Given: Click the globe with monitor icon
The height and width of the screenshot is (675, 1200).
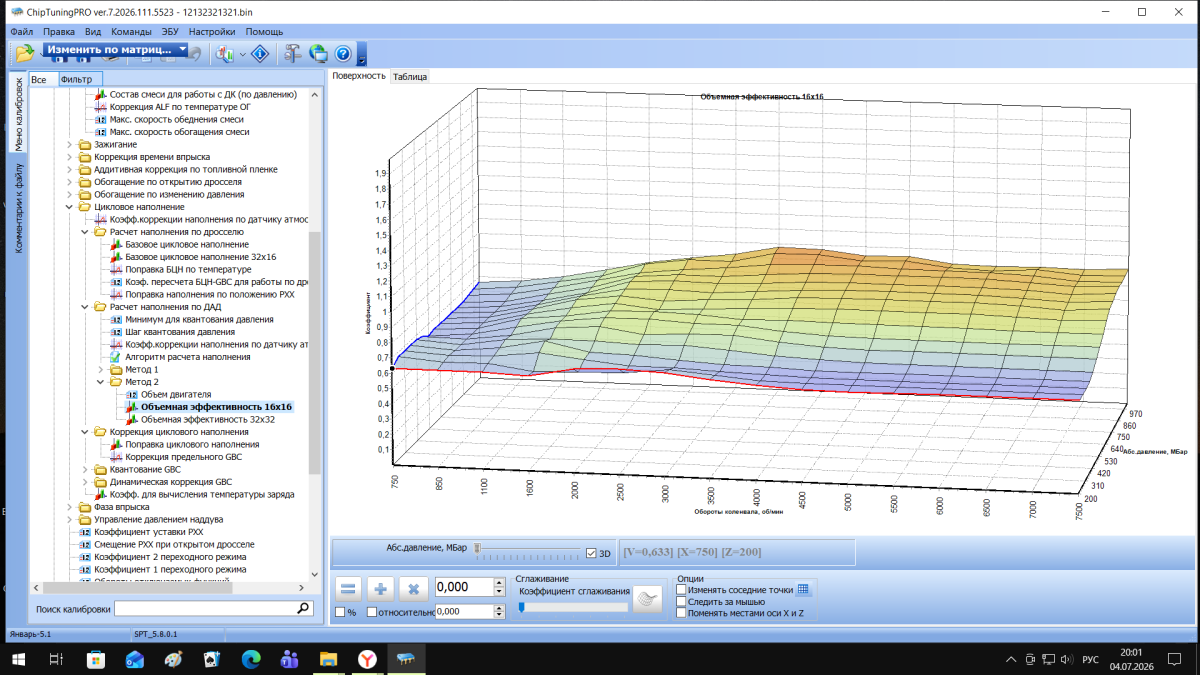Looking at the screenshot, I should [319, 54].
